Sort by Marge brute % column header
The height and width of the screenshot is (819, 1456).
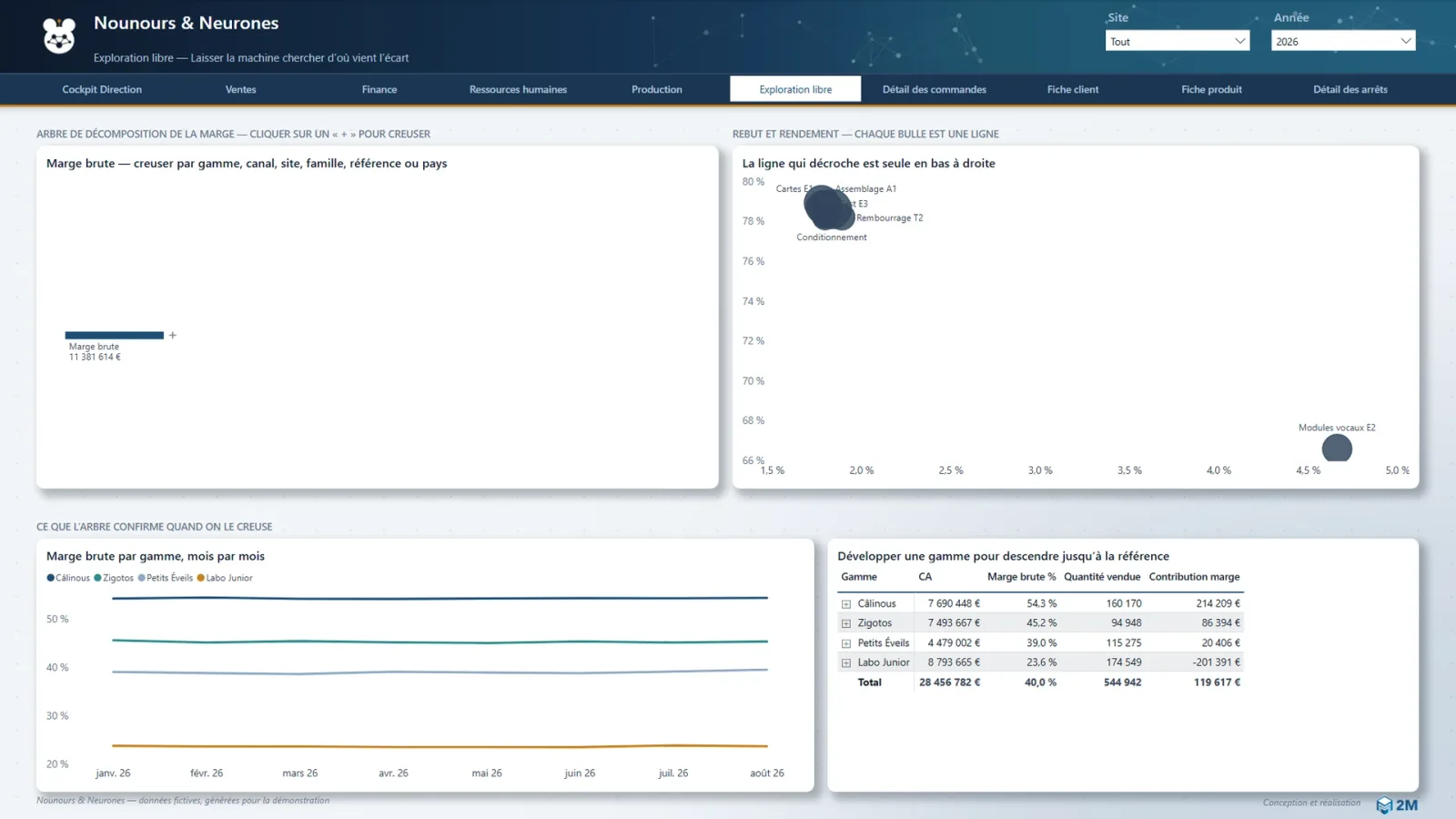coord(1021,577)
